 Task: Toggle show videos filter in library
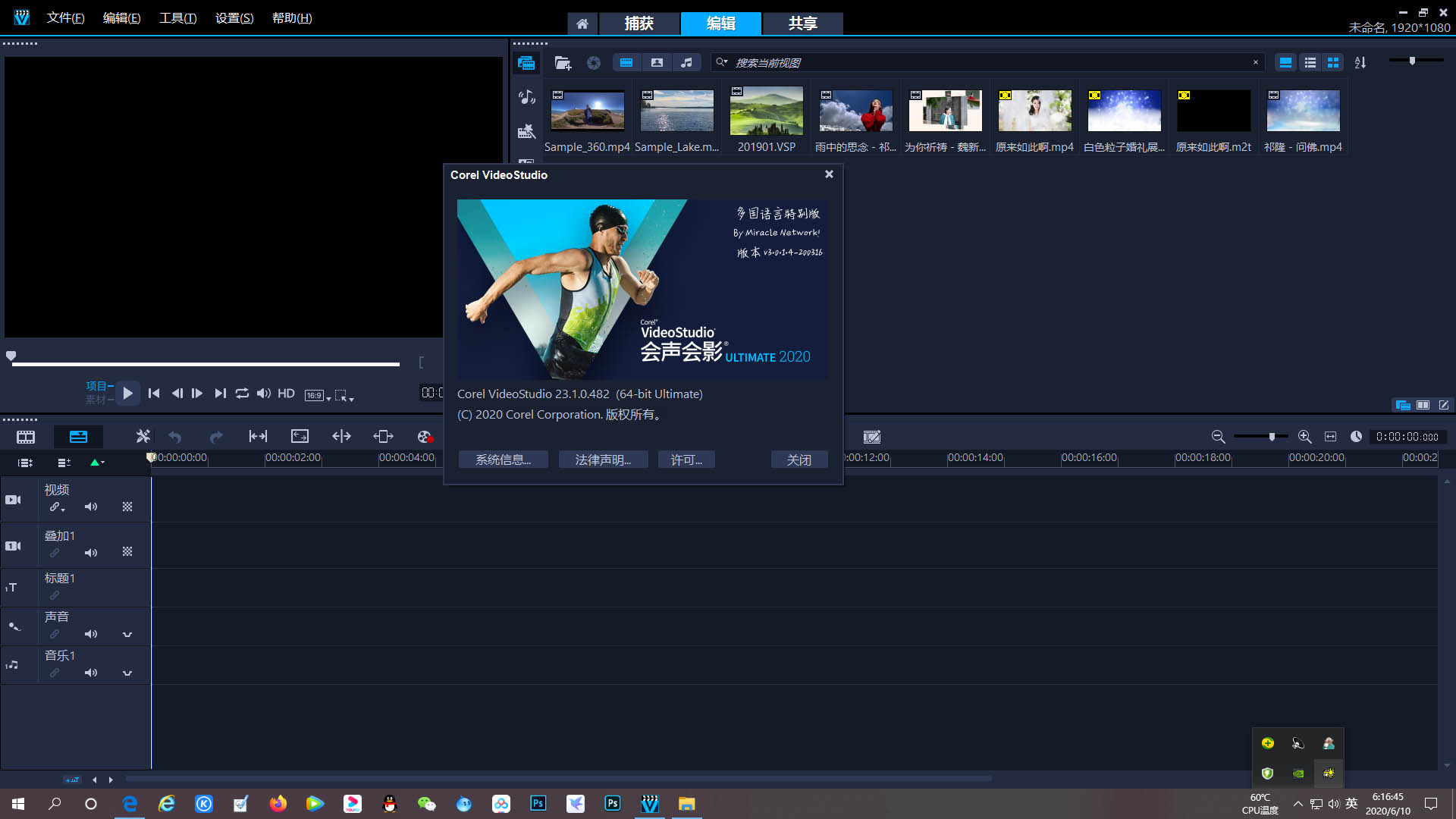pyautogui.click(x=626, y=63)
